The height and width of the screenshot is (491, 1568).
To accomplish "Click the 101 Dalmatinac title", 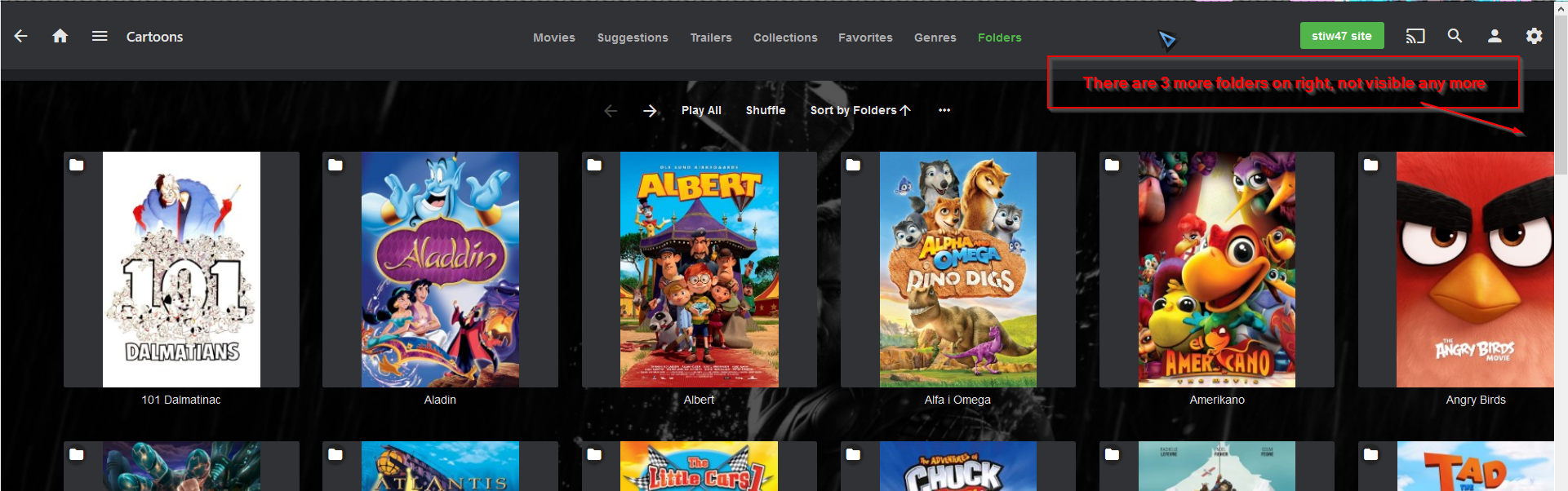I will [181, 400].
